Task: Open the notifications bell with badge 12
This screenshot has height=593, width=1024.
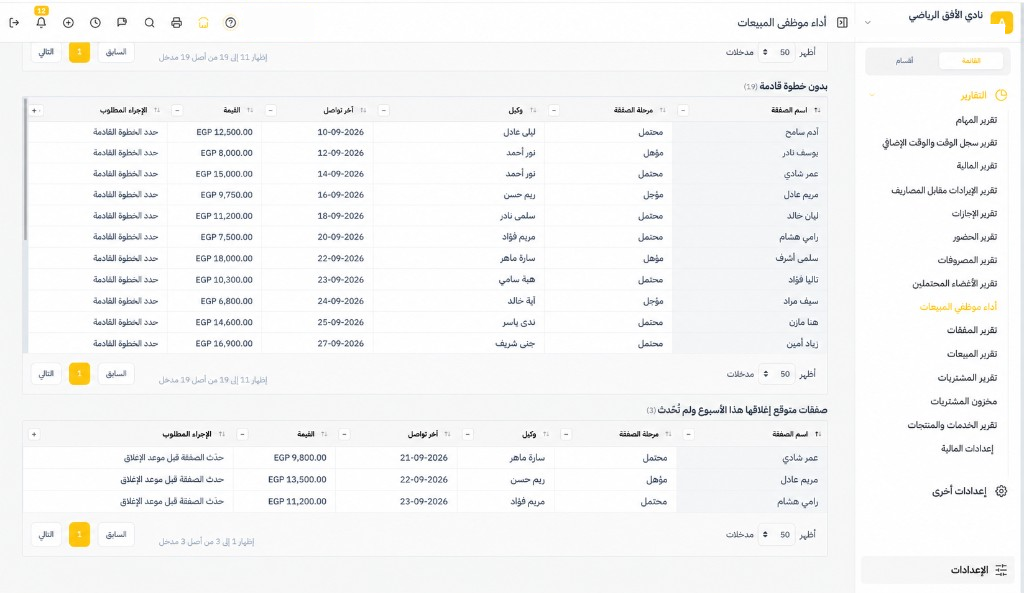Action: [41, 22]
